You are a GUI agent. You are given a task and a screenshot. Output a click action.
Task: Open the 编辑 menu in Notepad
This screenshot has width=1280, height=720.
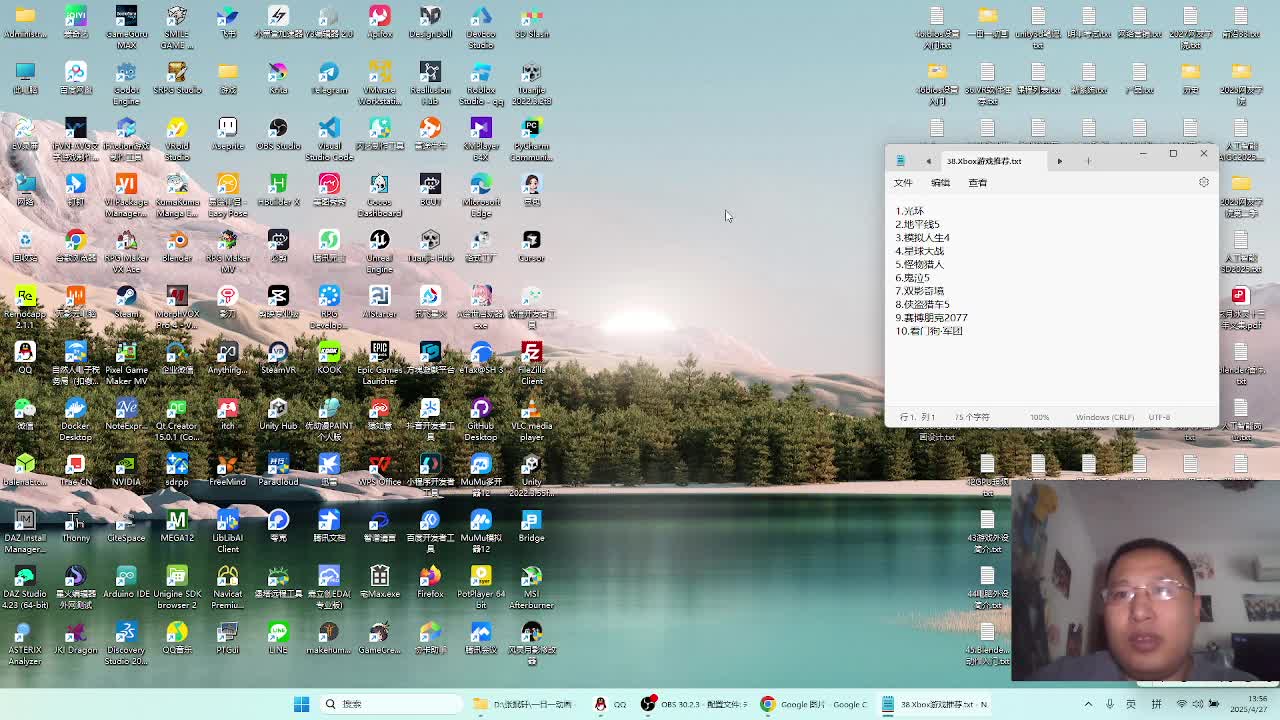(x=940, y=183)
